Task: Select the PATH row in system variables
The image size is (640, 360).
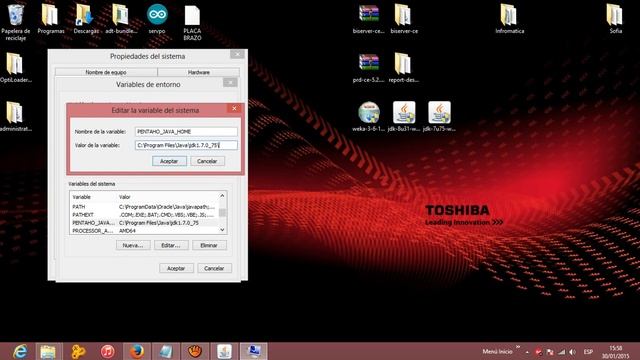Action: (x=144, y=207)
